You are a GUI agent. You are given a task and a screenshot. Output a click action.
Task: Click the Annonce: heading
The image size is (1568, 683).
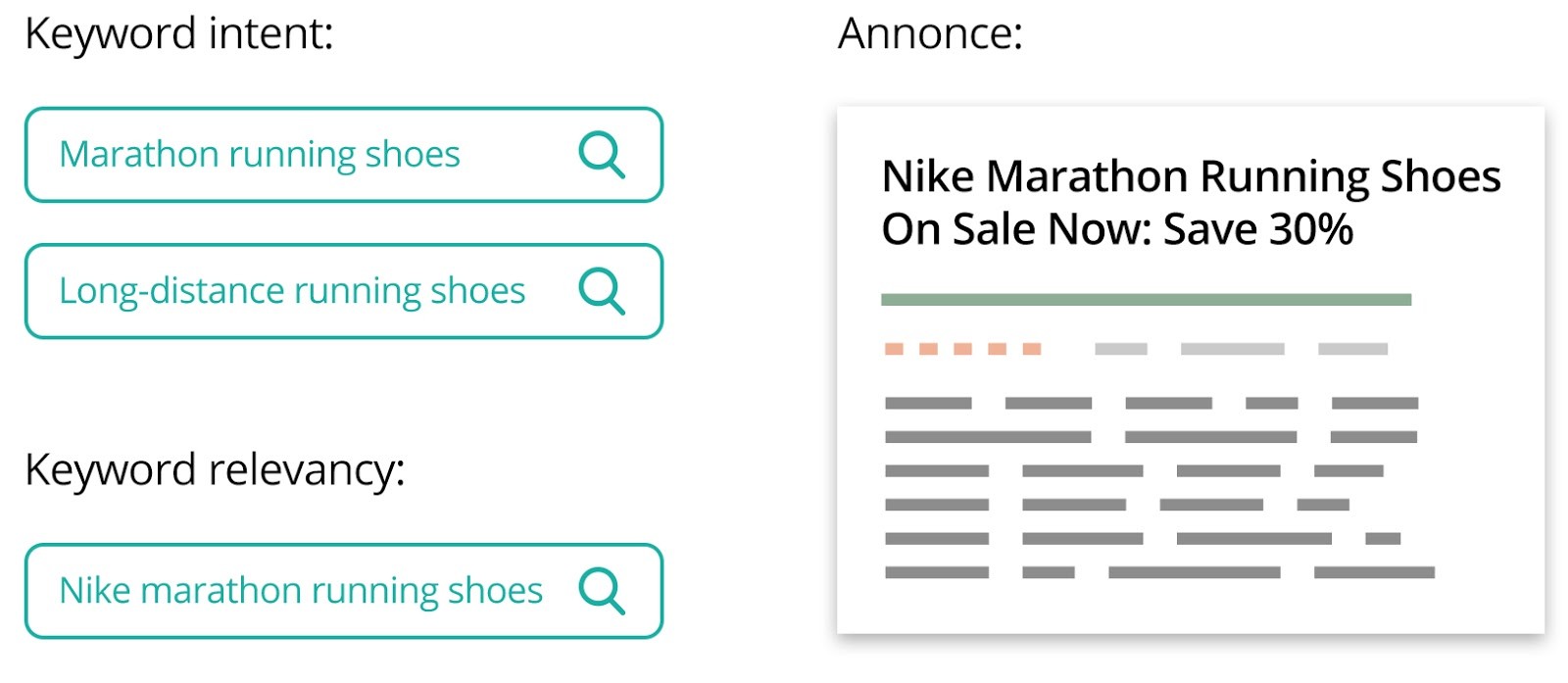[930, 33]
